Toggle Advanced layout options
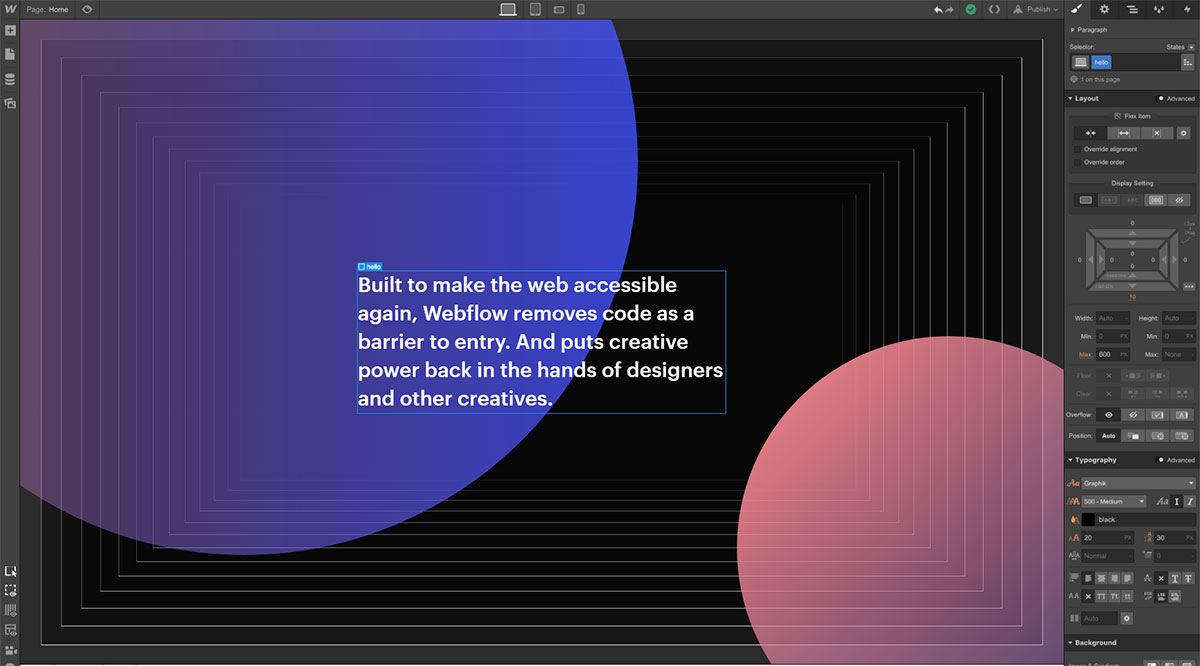Viewport: 1200px width, 666px height. (x=1176, y=98)
